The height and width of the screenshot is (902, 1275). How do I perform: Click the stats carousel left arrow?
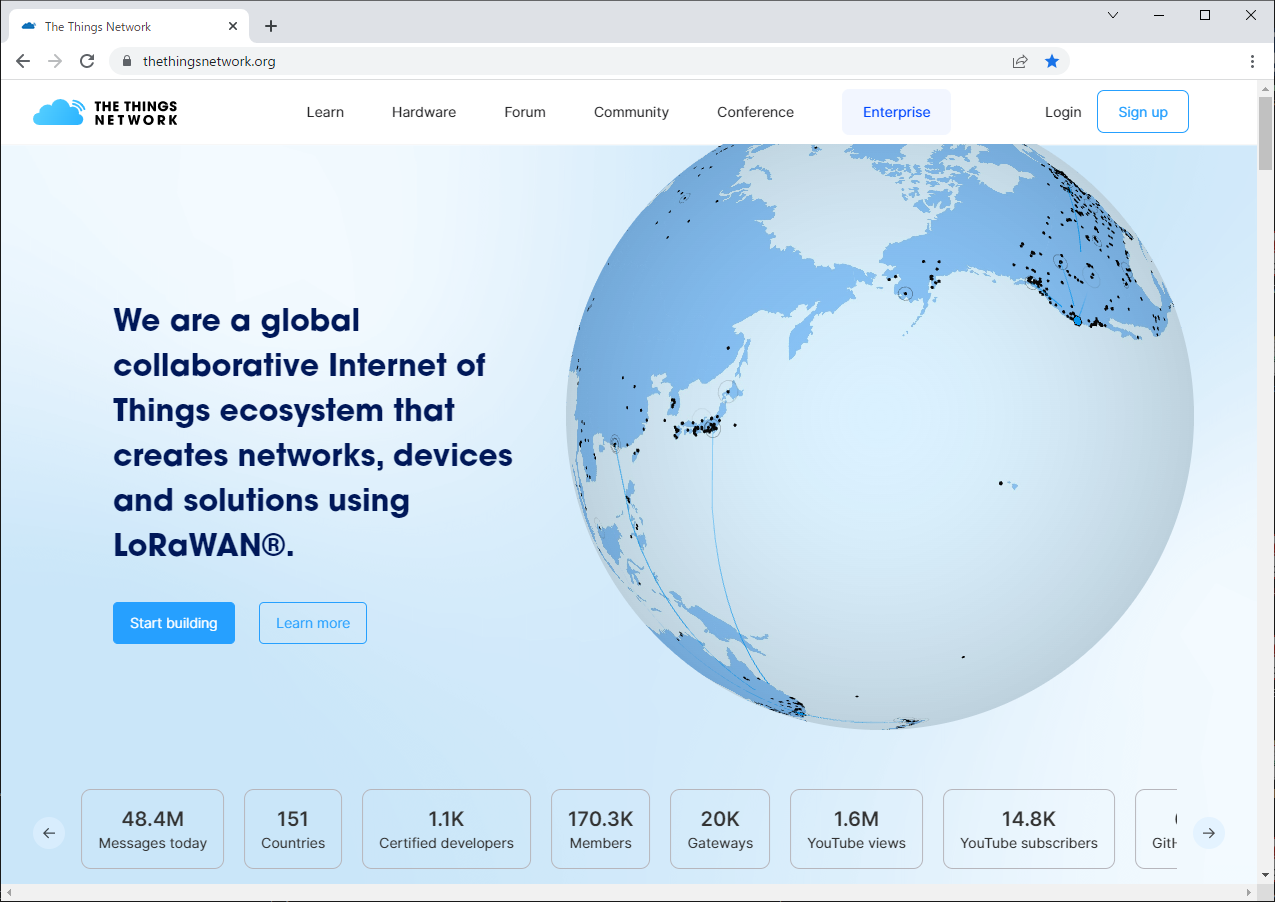pyautogui.click(x=49, y=832)
